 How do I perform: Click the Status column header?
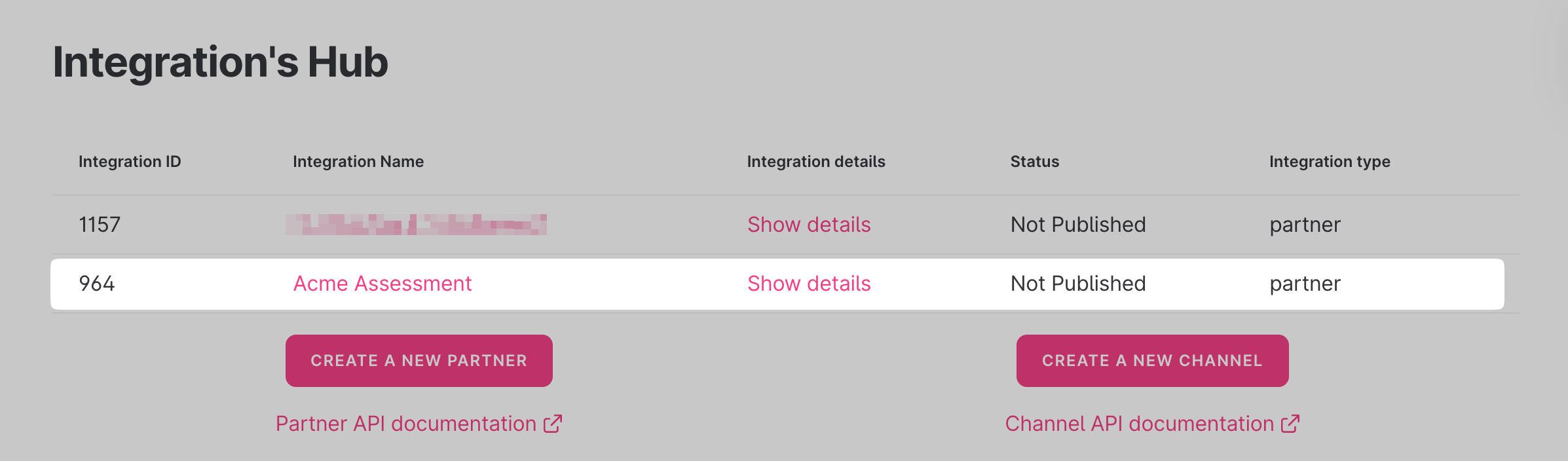point(1035,162)
